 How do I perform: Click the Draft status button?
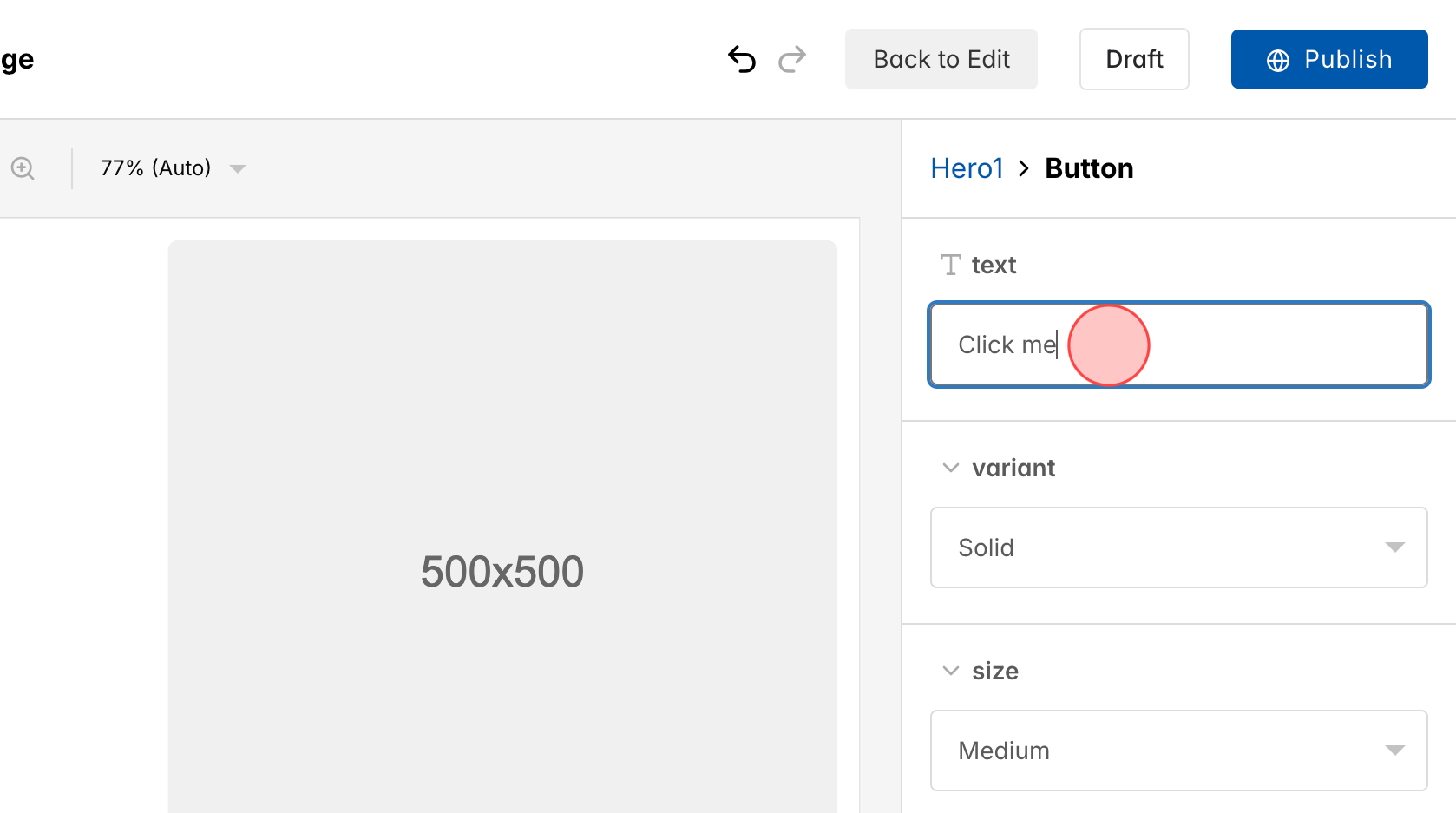tap(1134, 59)
